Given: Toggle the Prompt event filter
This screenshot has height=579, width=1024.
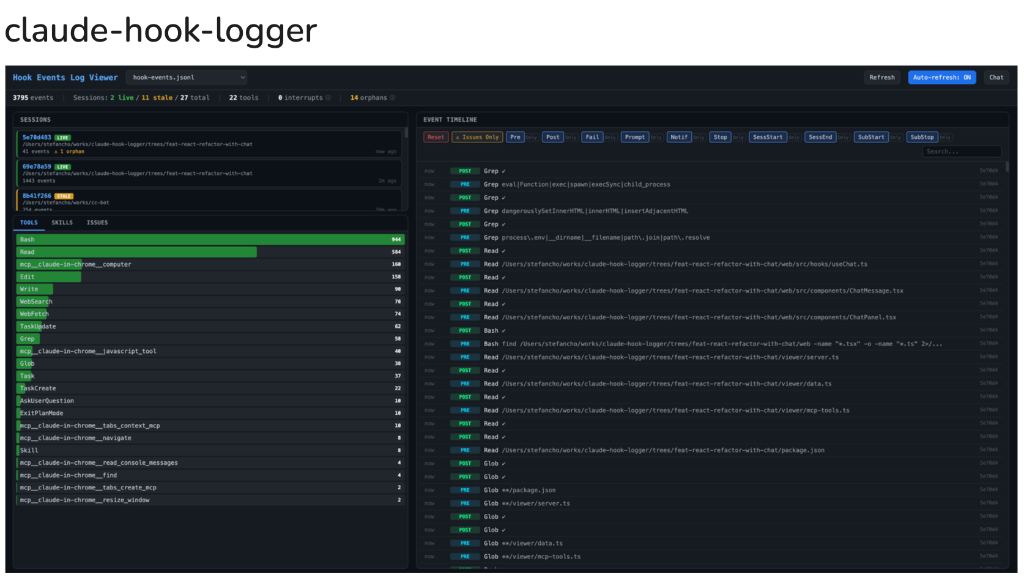Looking at the screenshot, I should 634,137.
